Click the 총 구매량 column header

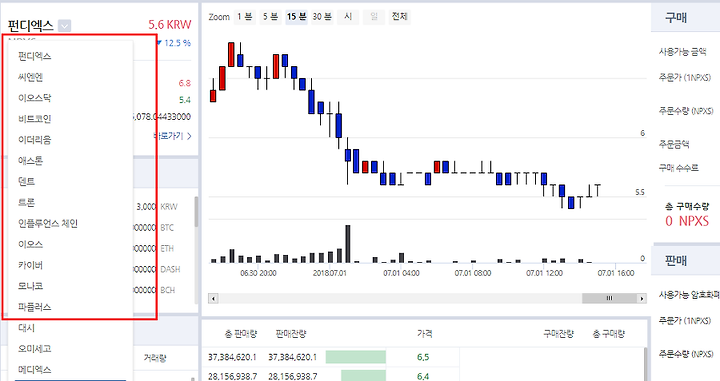pyautogui.click(x=608, y=334)
